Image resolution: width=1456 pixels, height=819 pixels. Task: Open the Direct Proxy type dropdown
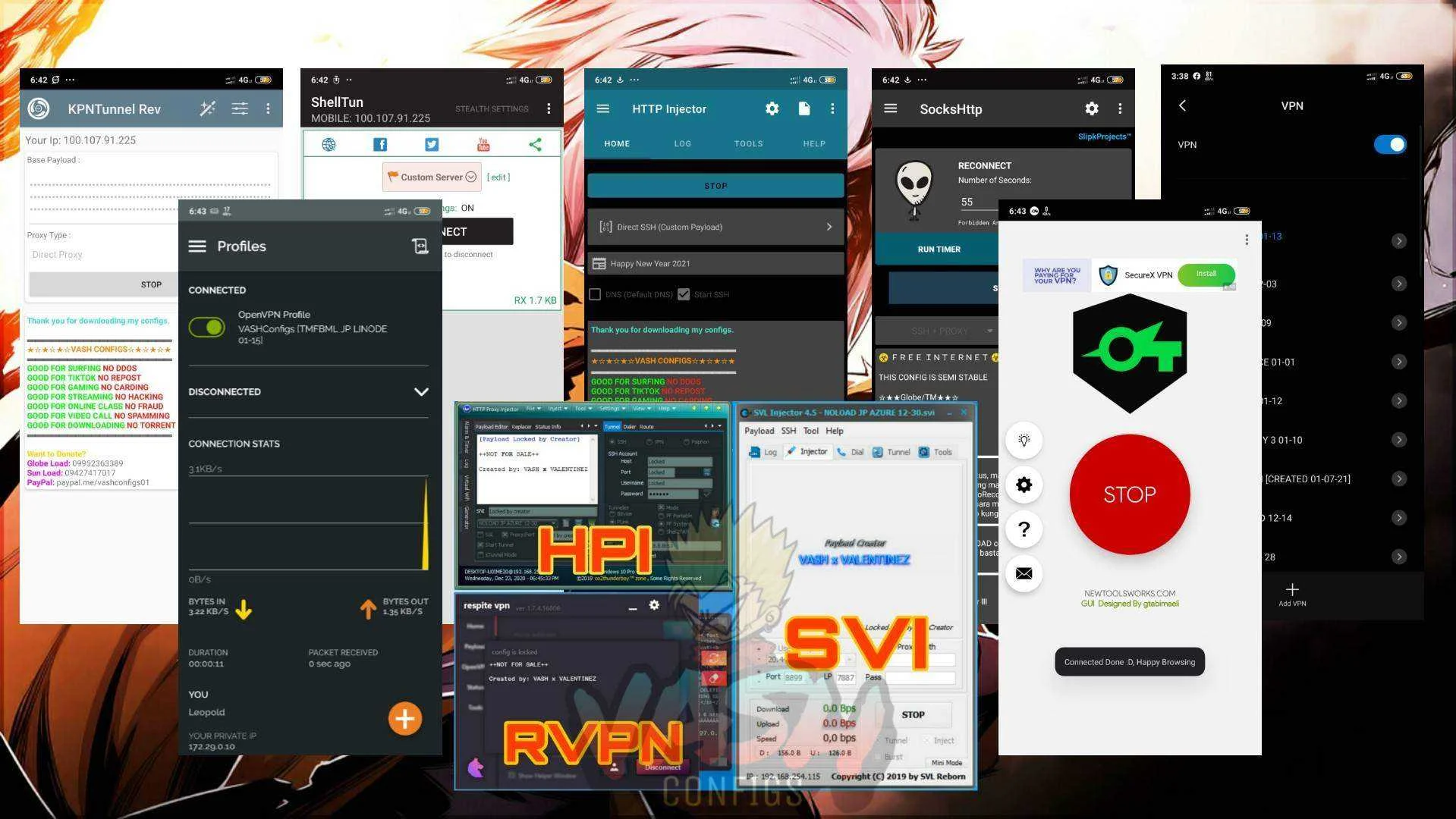point(102,255)
